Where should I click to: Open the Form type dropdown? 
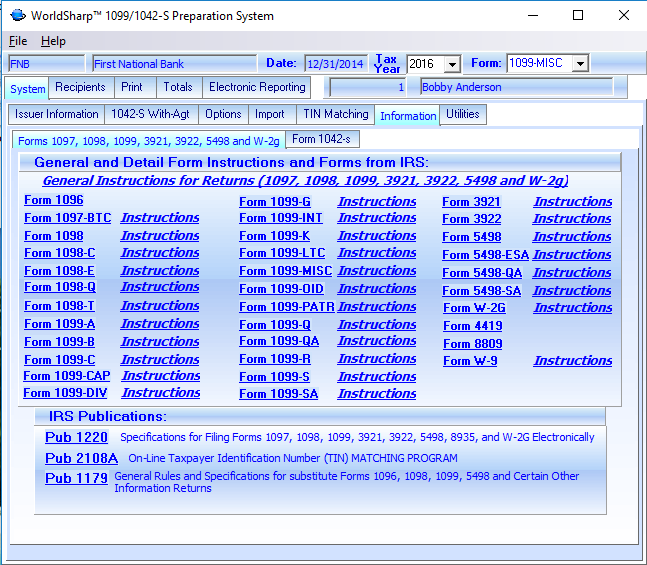(579, 64)
